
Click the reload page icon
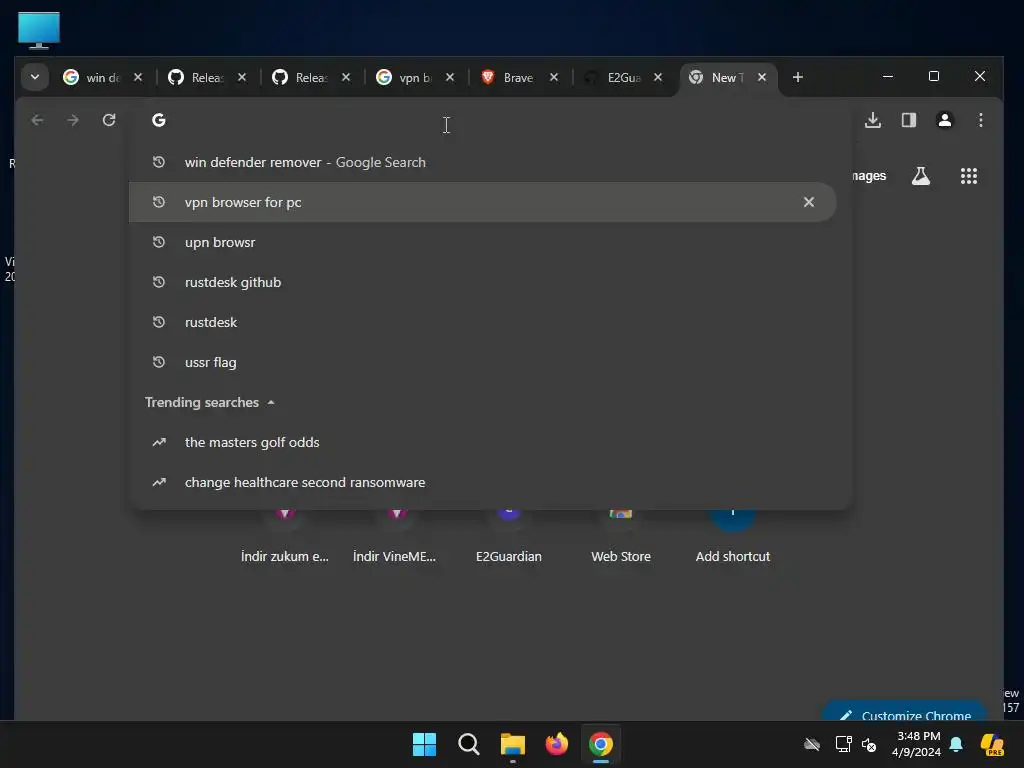(x=109, y=120)
